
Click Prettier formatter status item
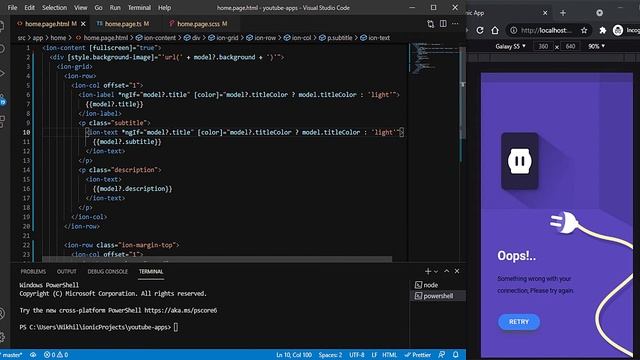click(418, 355)
